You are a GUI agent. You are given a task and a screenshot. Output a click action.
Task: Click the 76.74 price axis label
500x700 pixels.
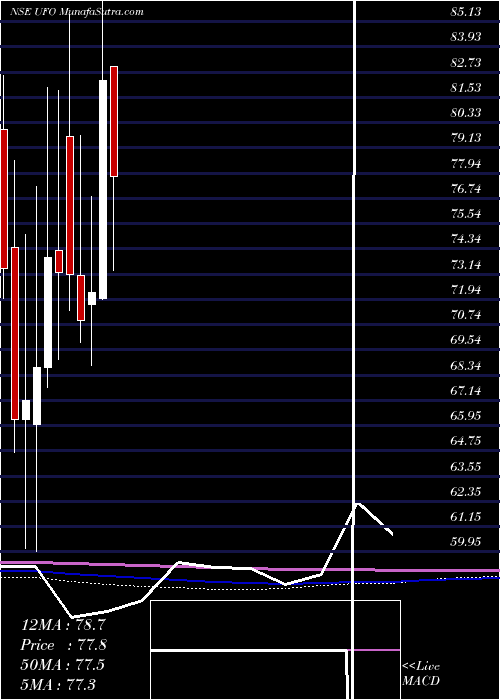pyautogui.click(x=466, y=189)
